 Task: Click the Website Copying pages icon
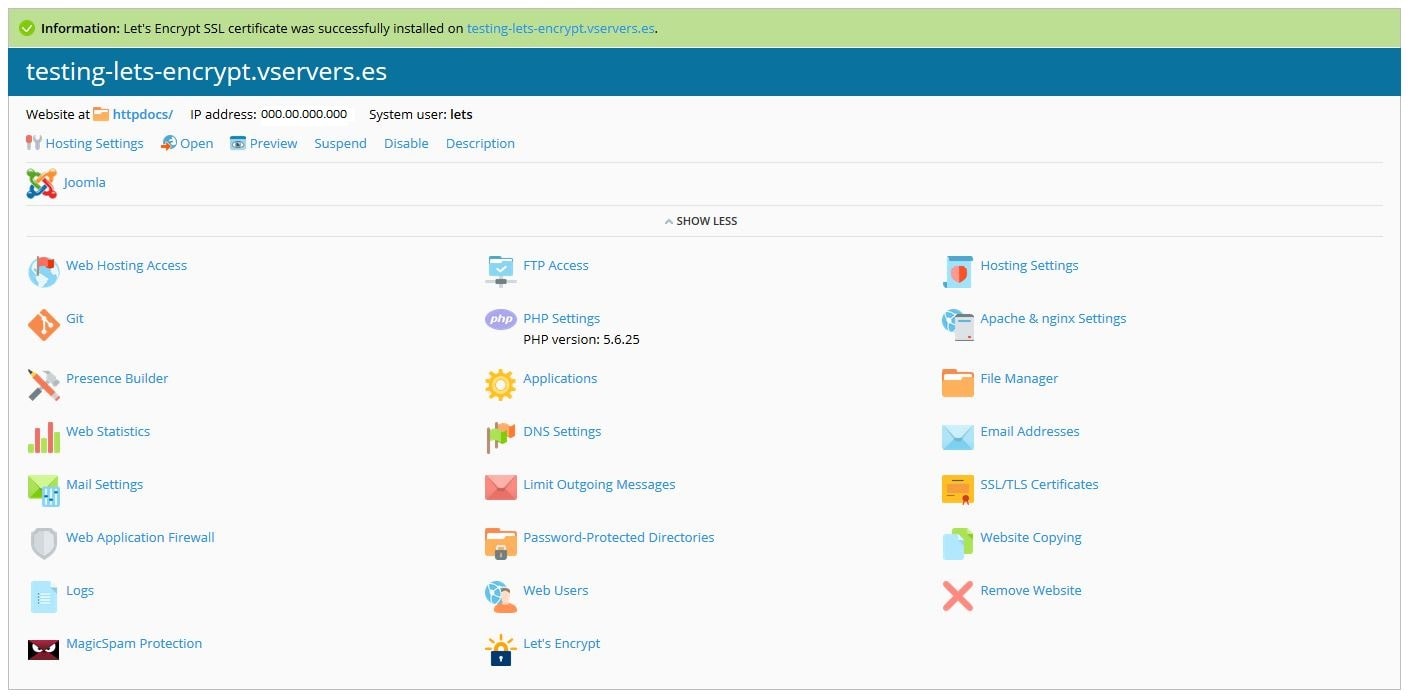958,543
